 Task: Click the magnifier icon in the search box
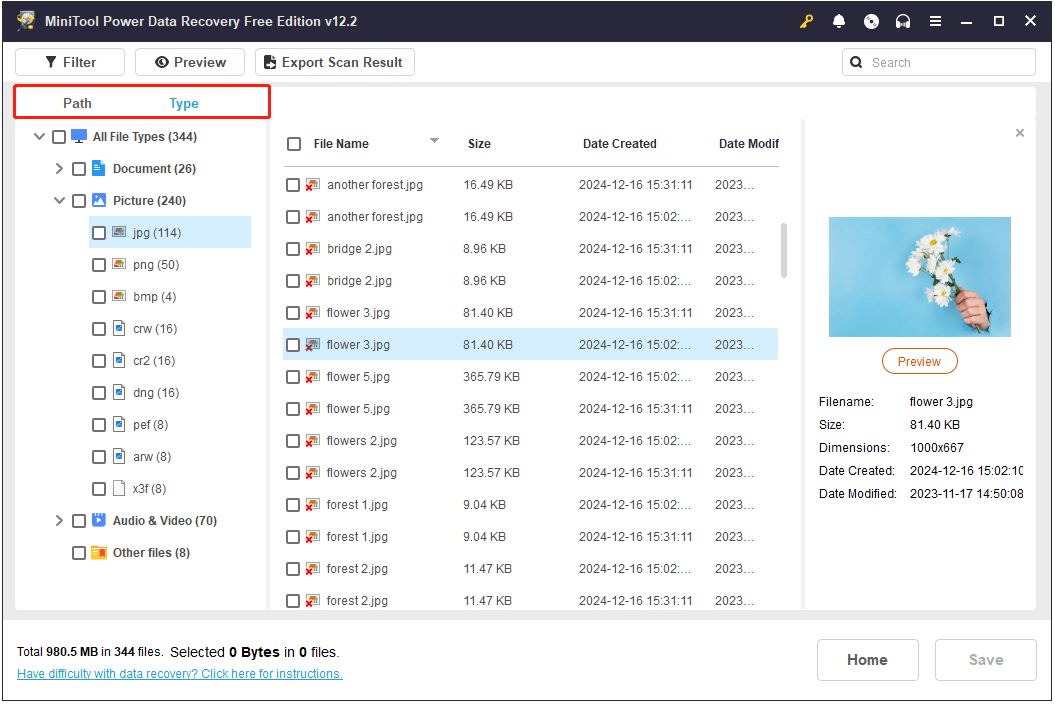[856, 61]
